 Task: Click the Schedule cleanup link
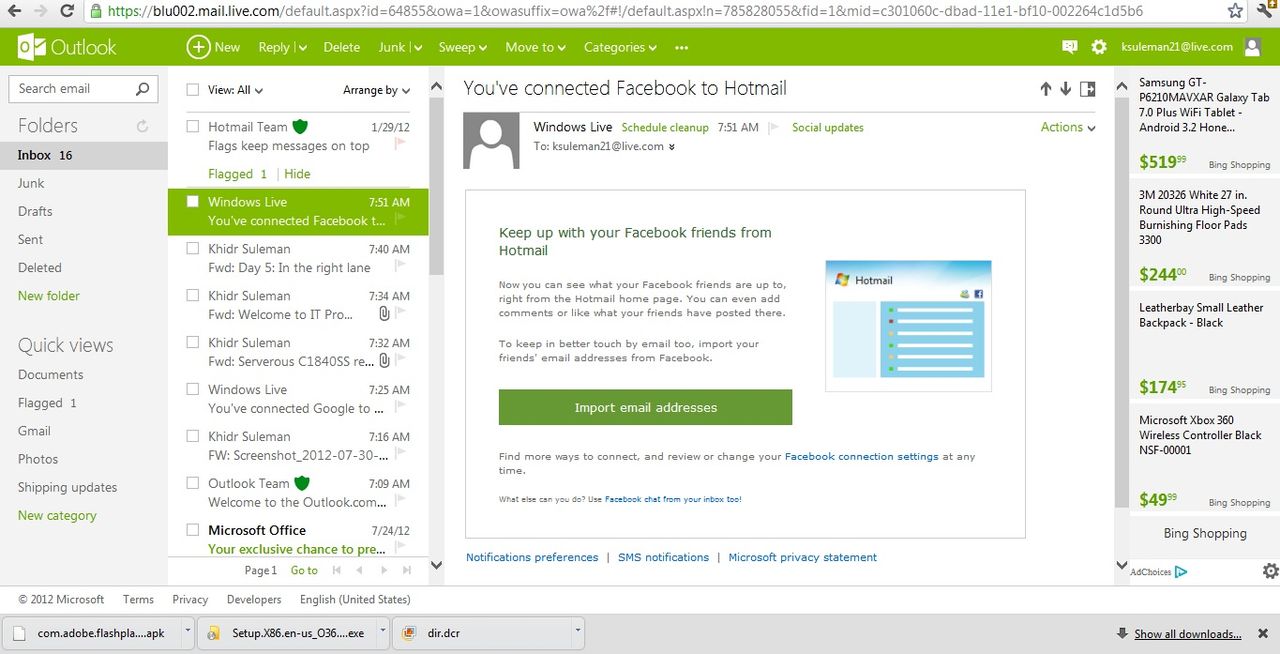(x=665, y=128)
